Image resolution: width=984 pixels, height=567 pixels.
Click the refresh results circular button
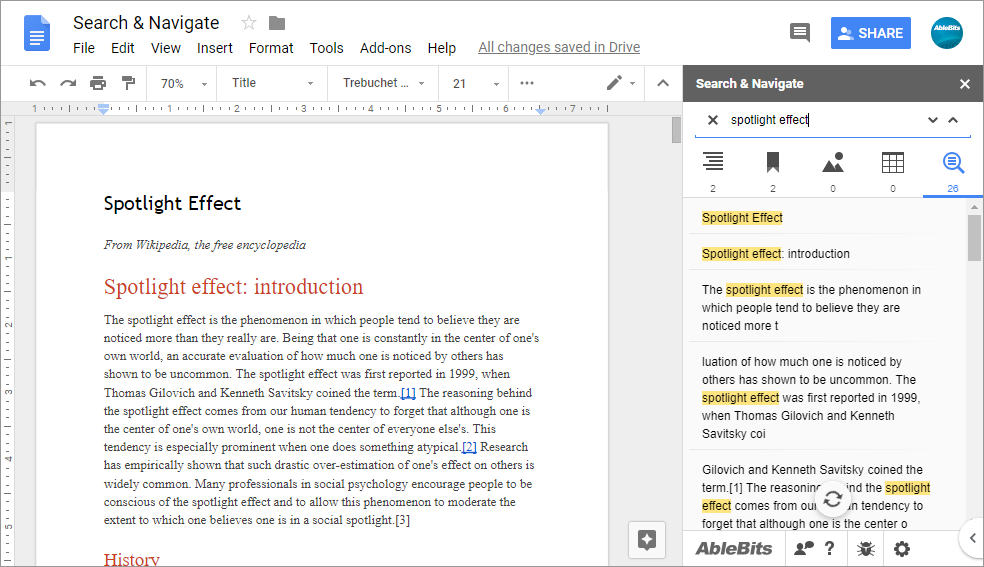point(833,499)
